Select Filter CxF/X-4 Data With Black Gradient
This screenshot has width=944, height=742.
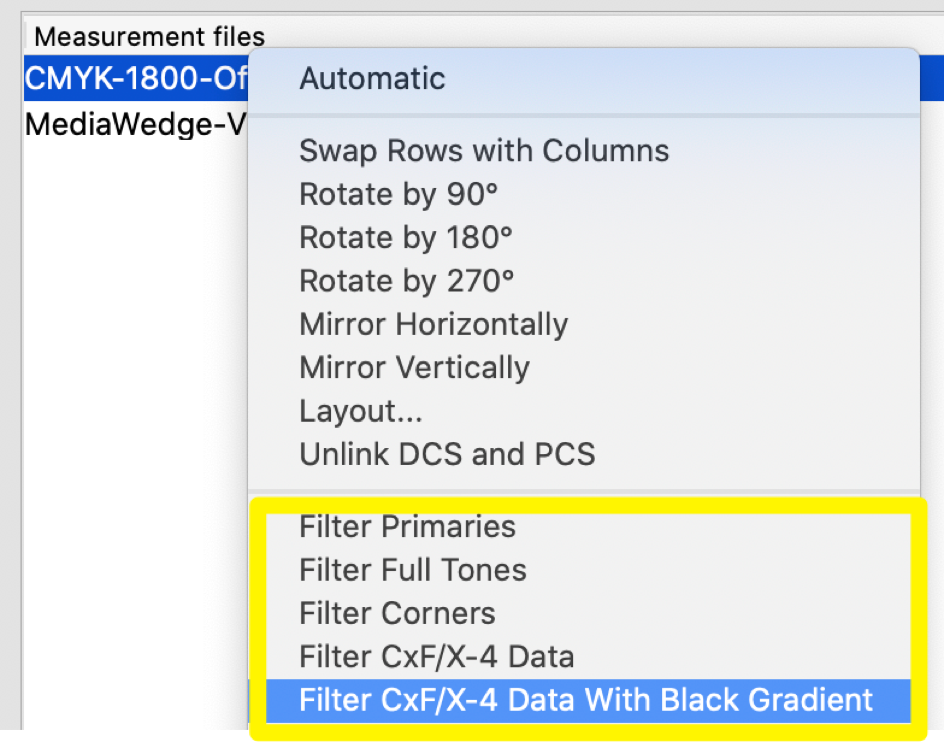click(x=588, y=700)
